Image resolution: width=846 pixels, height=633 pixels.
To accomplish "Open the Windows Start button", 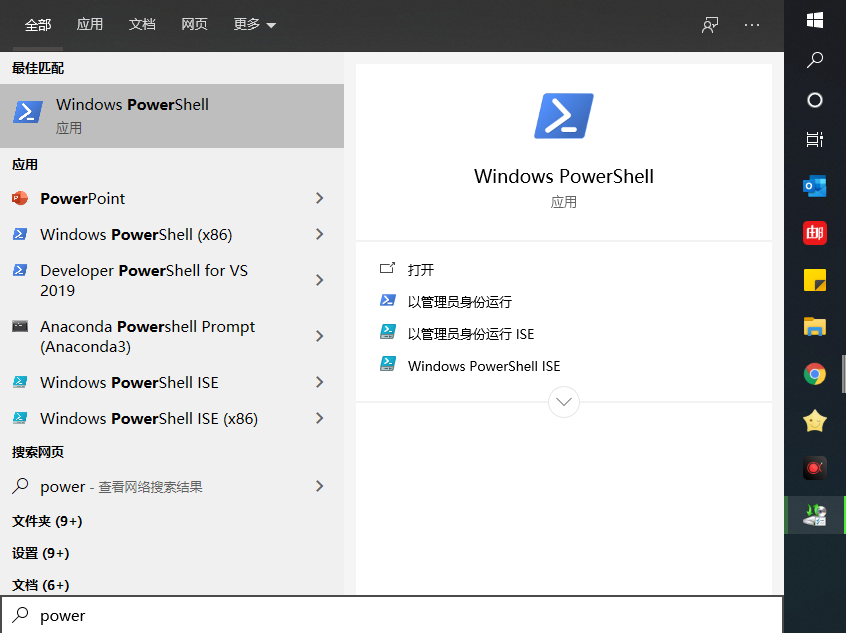I will [x=815, y=20].
